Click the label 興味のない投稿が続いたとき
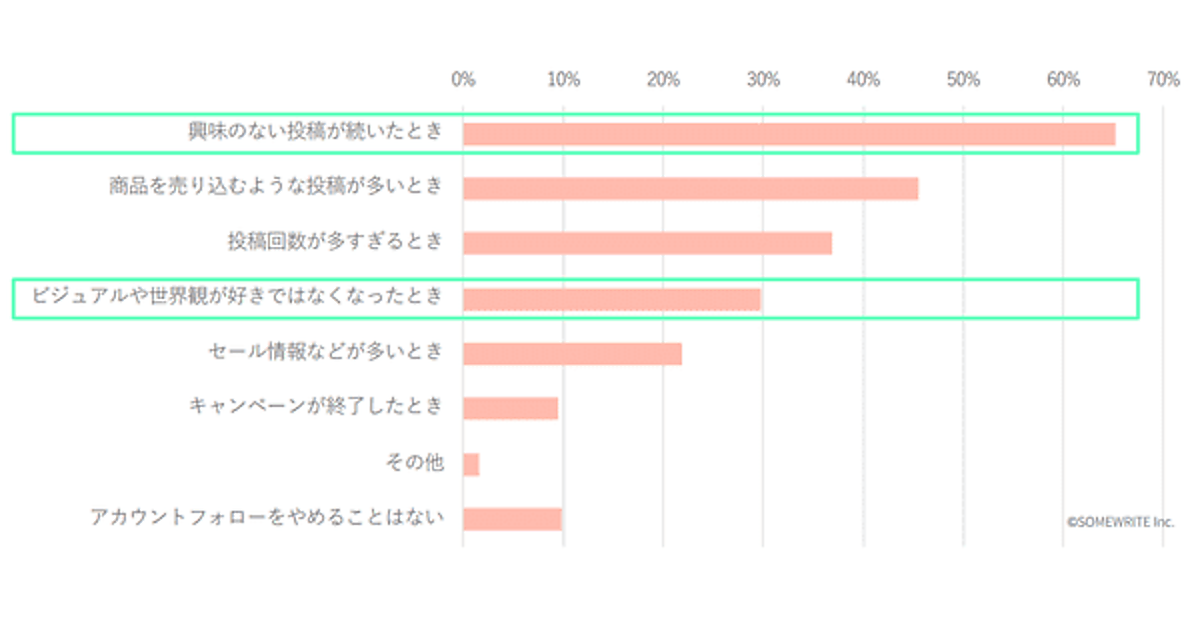This screenshot has width=1200, height=630. pos(315,131)
